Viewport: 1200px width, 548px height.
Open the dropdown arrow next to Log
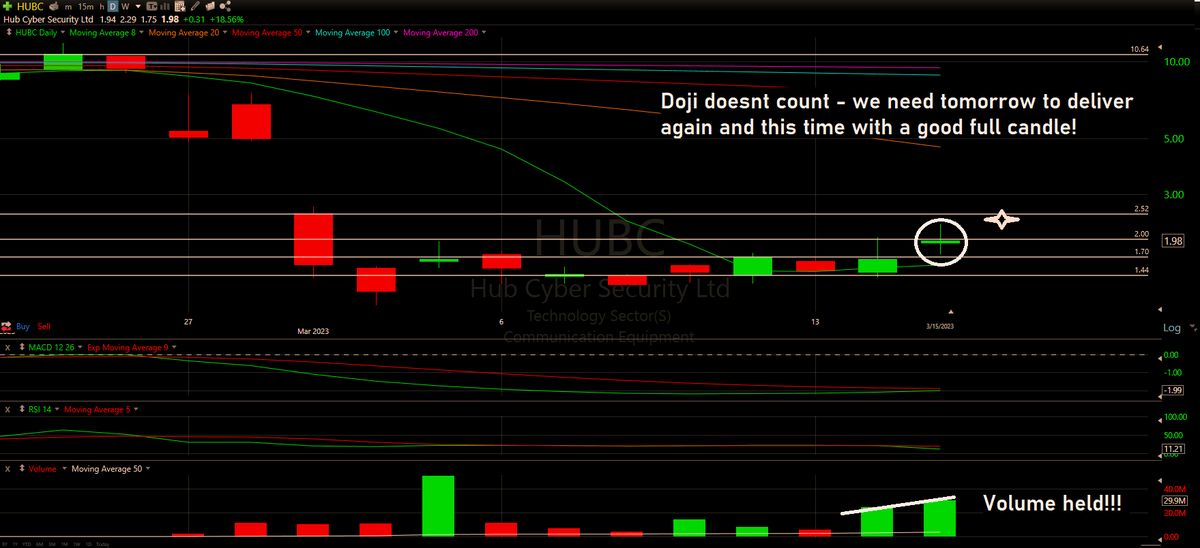click(x=1191, y=328)
